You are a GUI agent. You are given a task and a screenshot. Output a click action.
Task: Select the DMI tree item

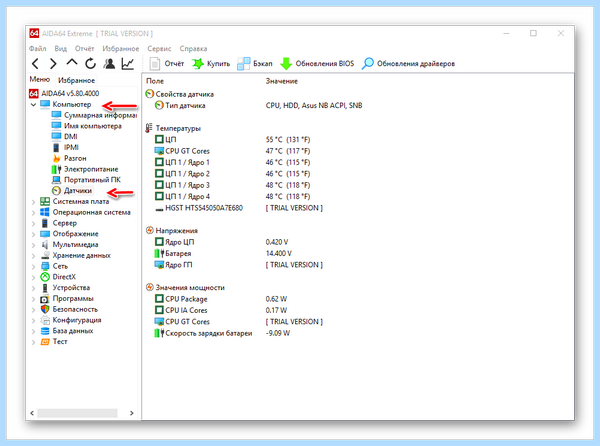(65, 137)
